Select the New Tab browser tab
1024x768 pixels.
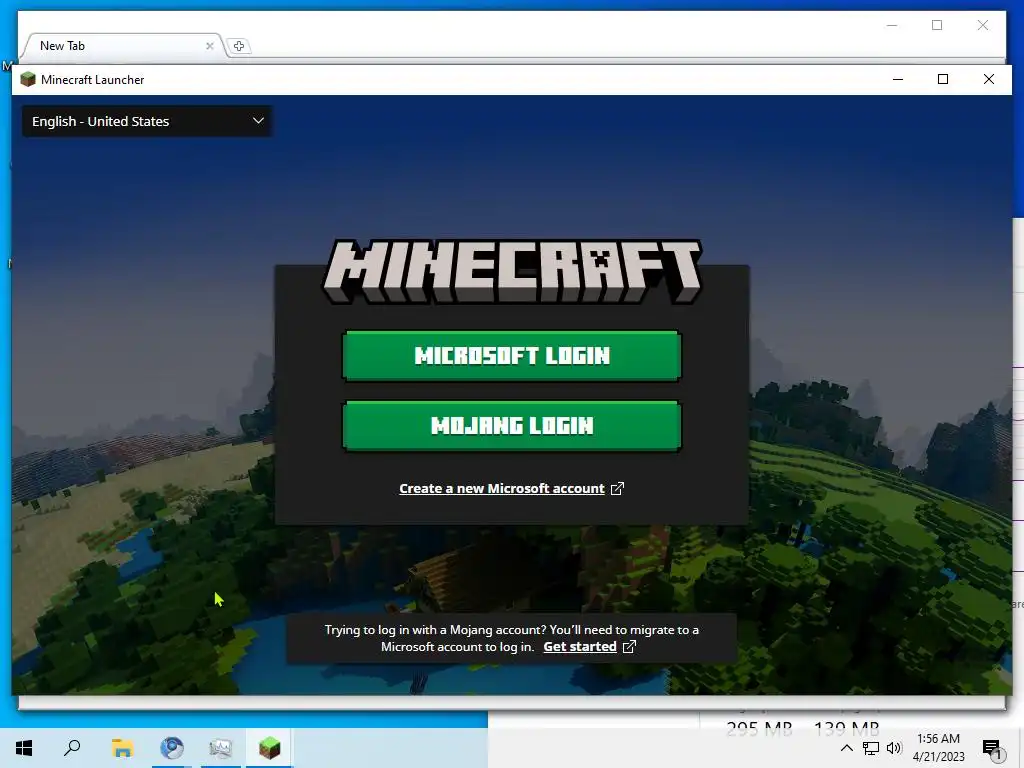coord(123,46)
